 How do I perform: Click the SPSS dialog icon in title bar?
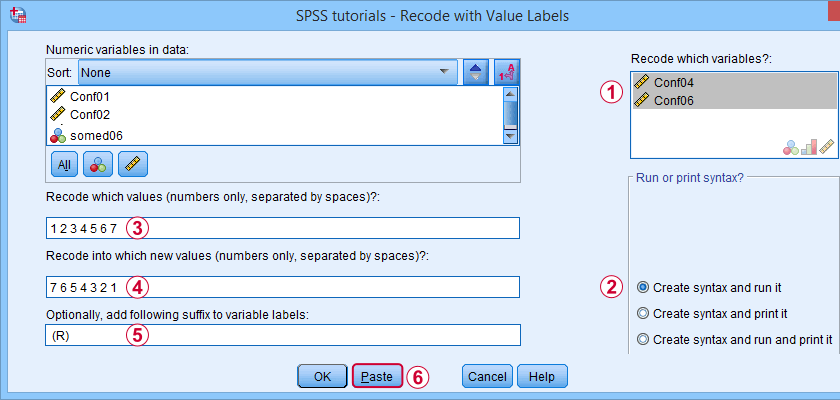click(x=19, y=15)
